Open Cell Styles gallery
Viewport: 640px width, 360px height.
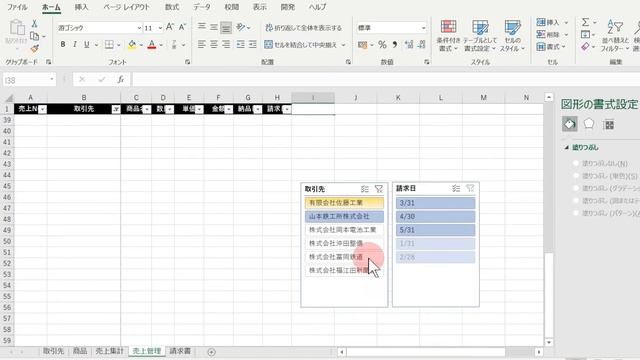coord(512,36)
